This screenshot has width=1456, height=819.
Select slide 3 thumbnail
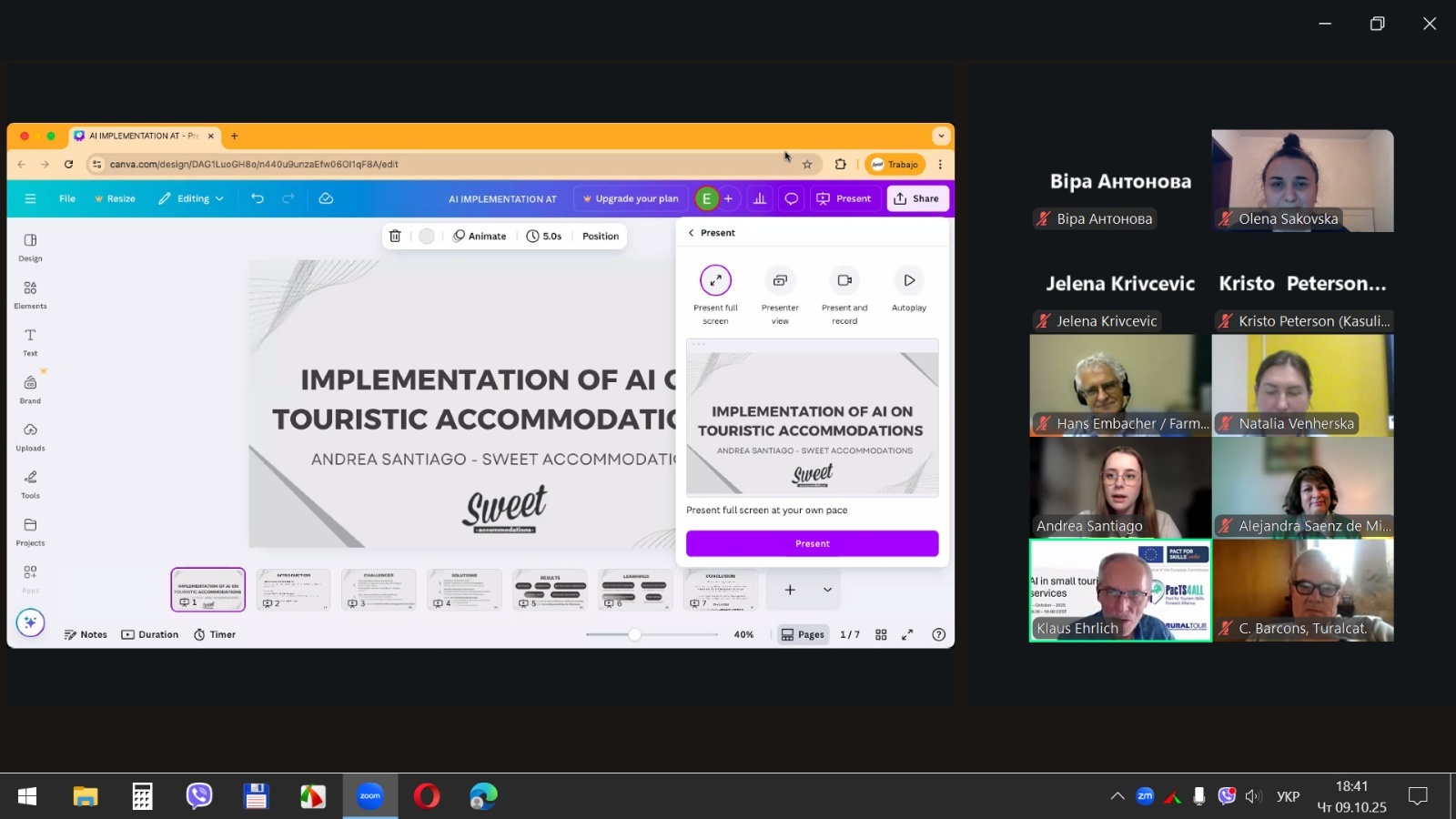379,589
